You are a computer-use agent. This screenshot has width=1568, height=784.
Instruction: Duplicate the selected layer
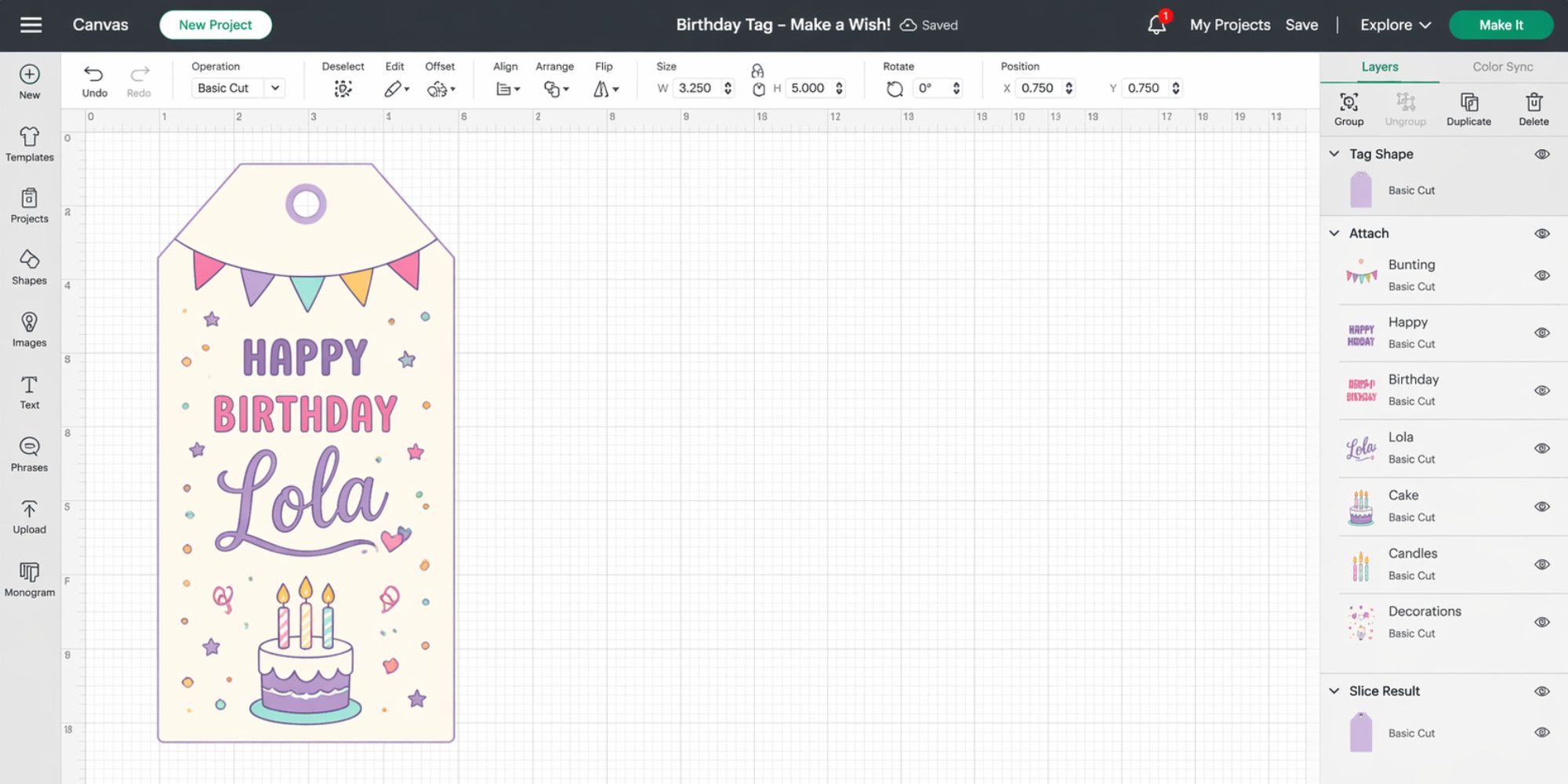click(1468, 108)
